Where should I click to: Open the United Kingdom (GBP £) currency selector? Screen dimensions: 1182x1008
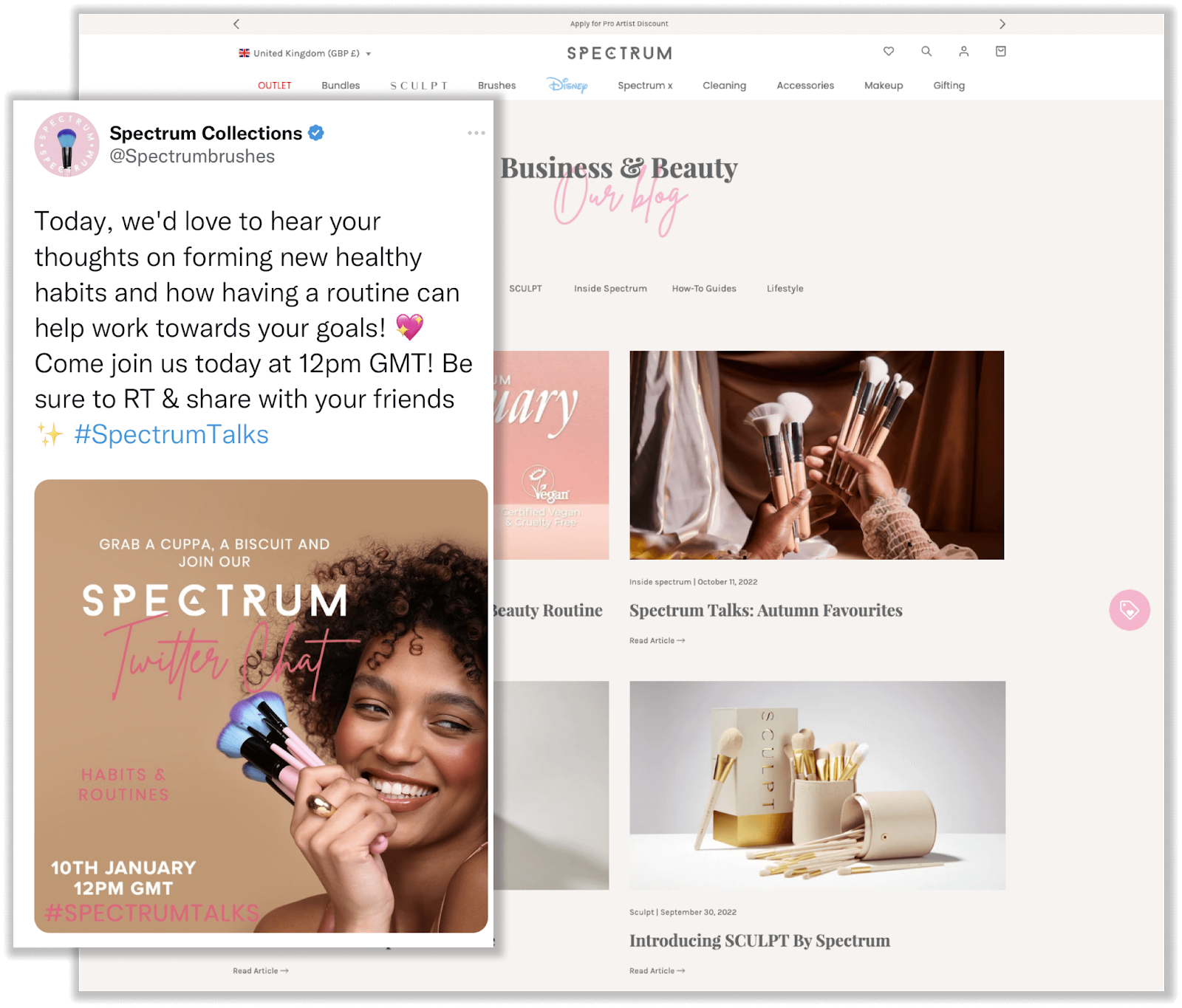click(305, 53)
